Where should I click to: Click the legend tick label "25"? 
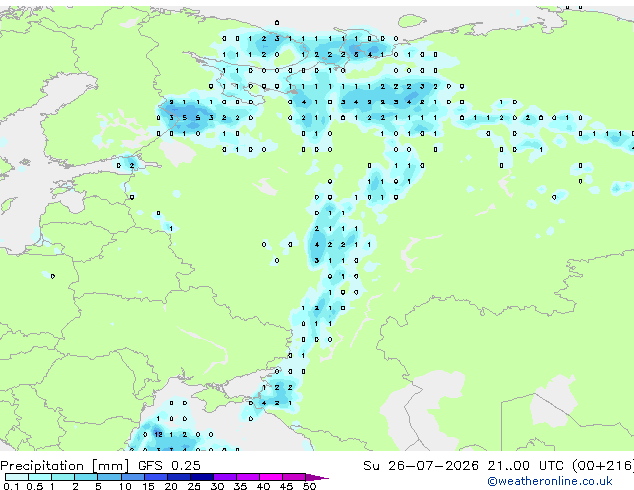(194, 486)
